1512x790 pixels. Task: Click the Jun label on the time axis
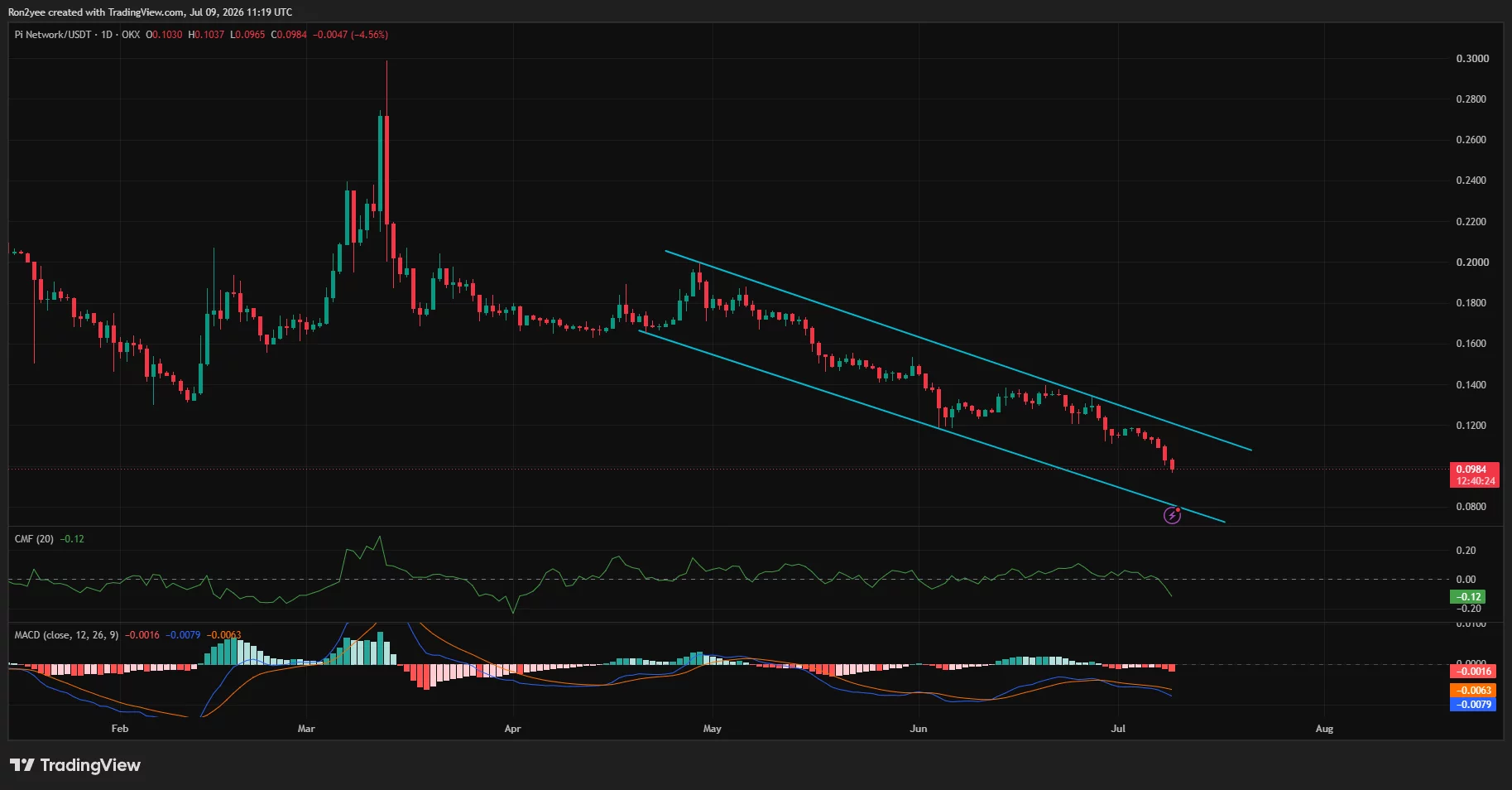click(x=918, y=729)
